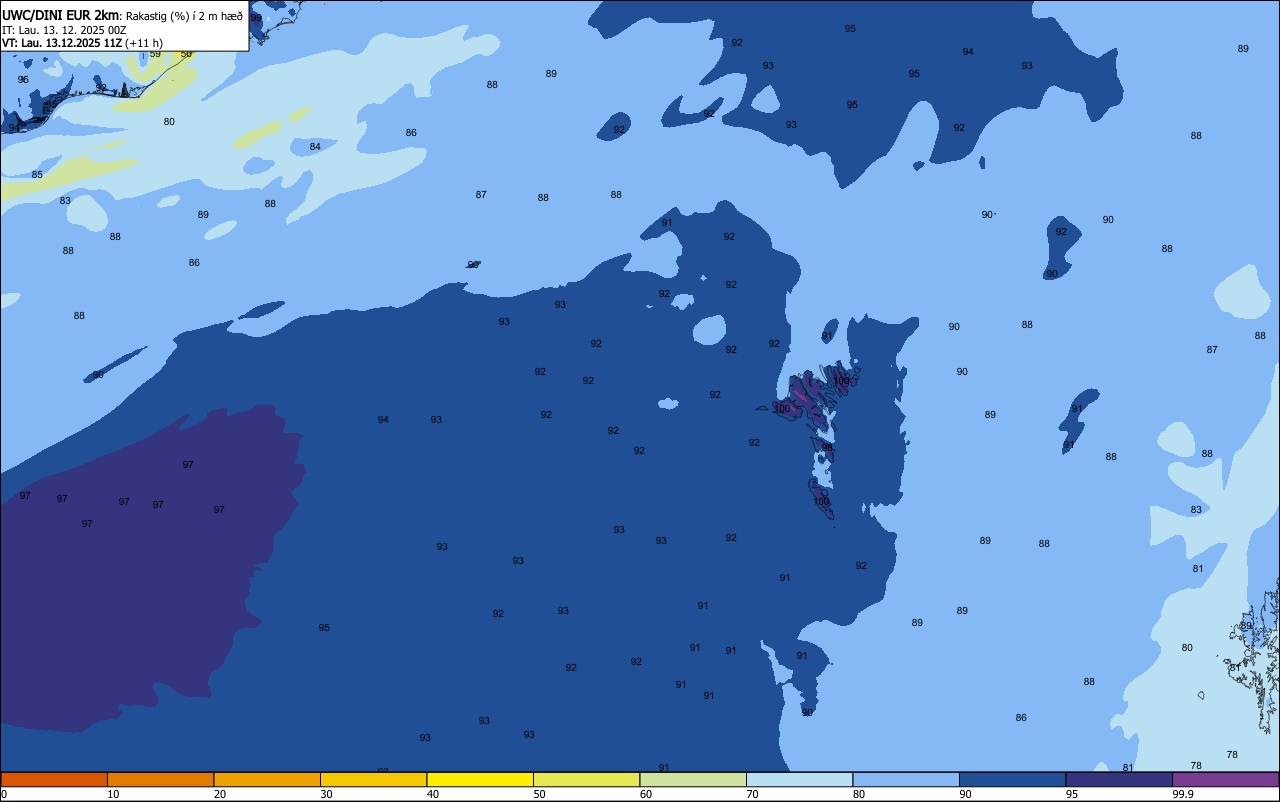Image resolution: width=1280 pixels, height=802 pixels.
Task: Click the 'Rakastig (%) í 2 m hæð' label
Action: coord(184,16)
